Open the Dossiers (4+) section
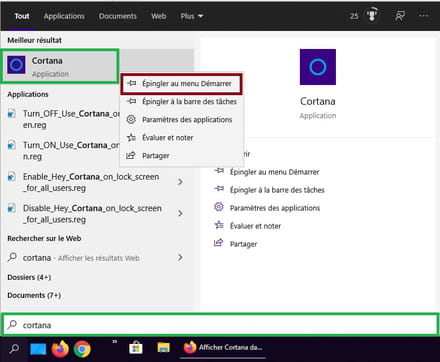Screen dimensions: 440x362 coord(29,277)
